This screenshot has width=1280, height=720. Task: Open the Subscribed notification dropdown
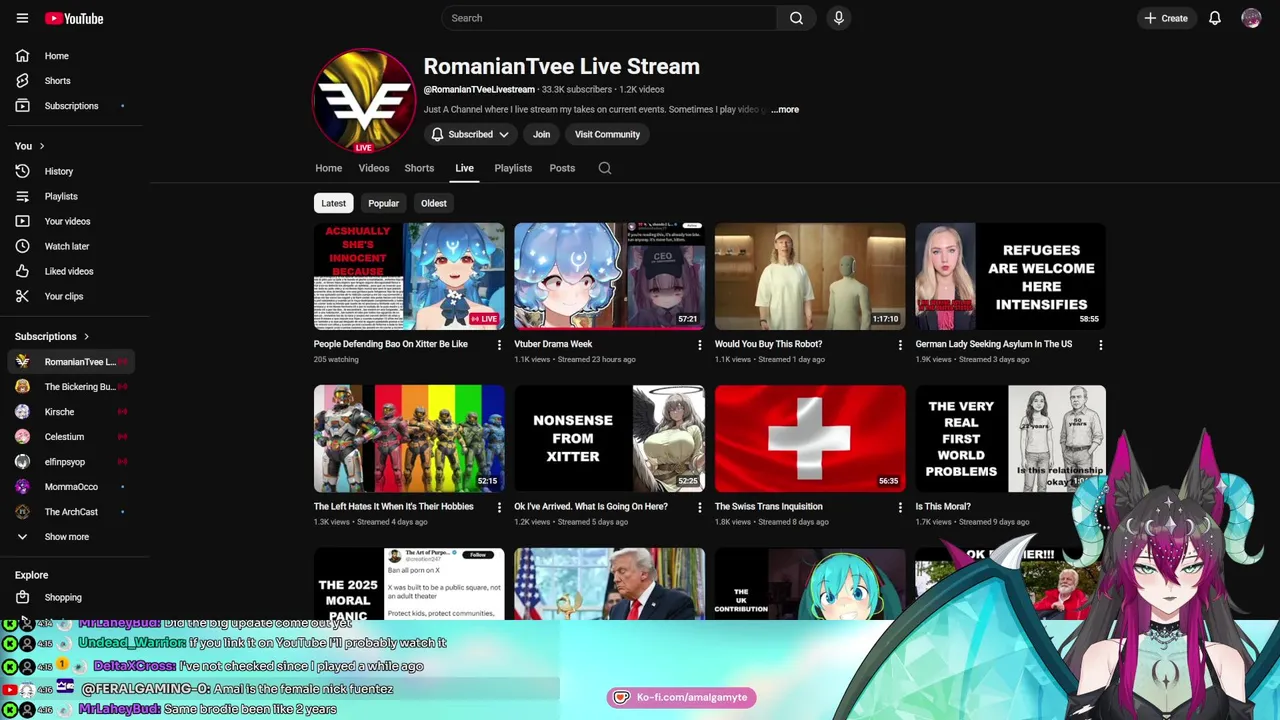(469, 134)
